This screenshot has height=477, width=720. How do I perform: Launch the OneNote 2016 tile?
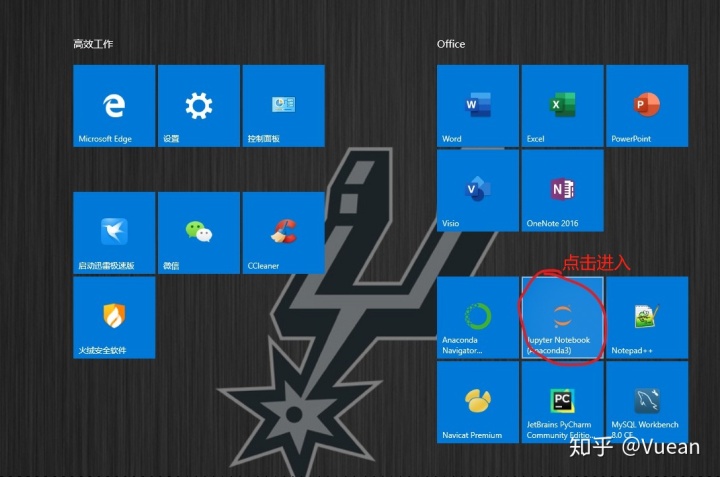562,191
